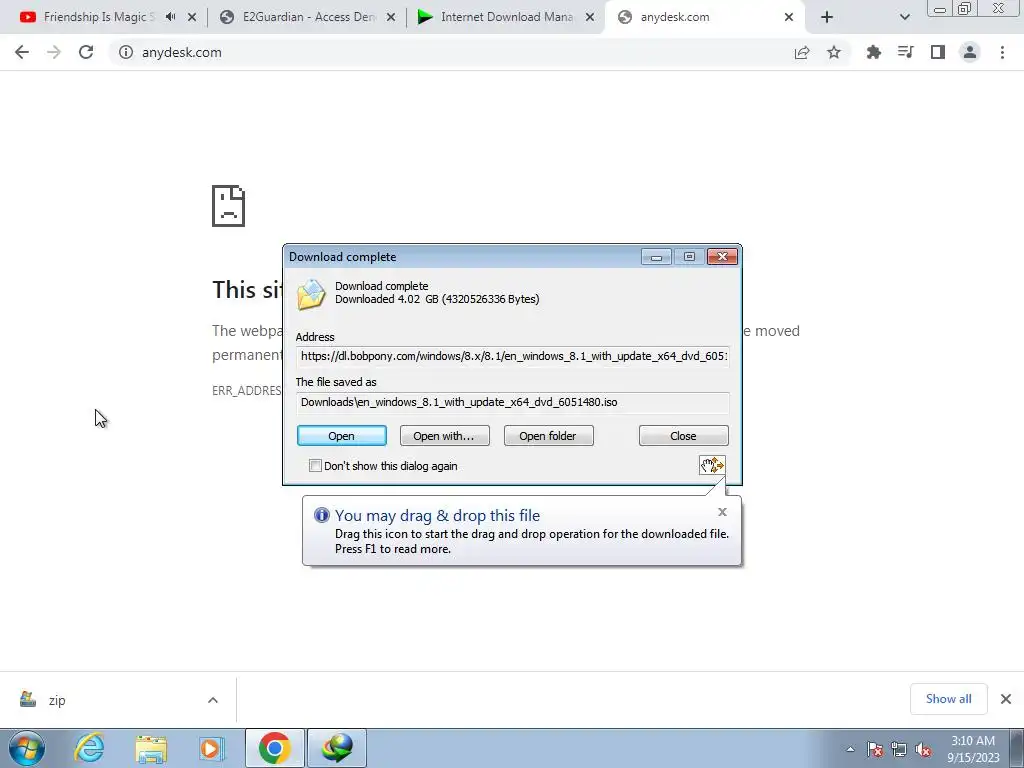Open the Chrome profile icon
1024x768 pixels.
click(x=970, y=52)
